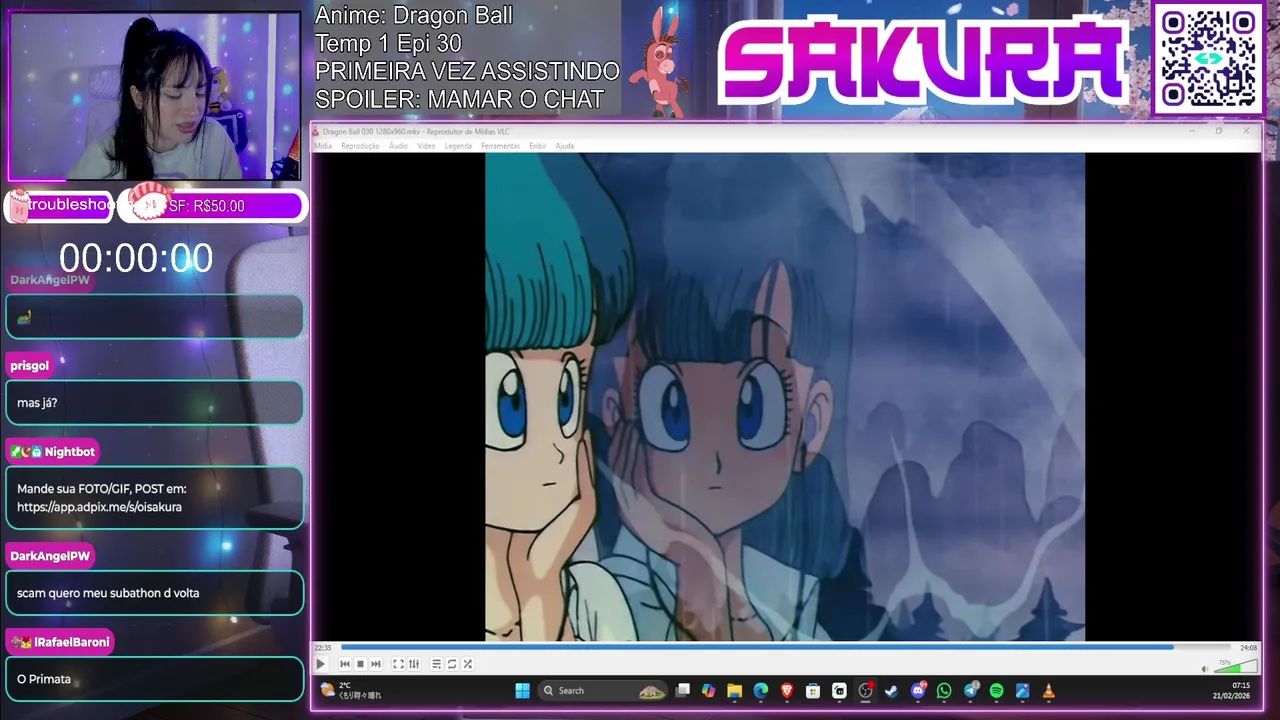The height and width of the screenshot is (720, 1280).
Task: Open the Exibir menu
Action: [x=537, y=146]
